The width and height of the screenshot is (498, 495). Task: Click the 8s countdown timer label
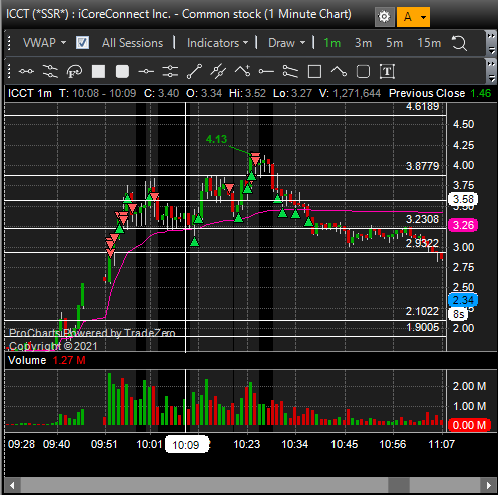(459, 314)
